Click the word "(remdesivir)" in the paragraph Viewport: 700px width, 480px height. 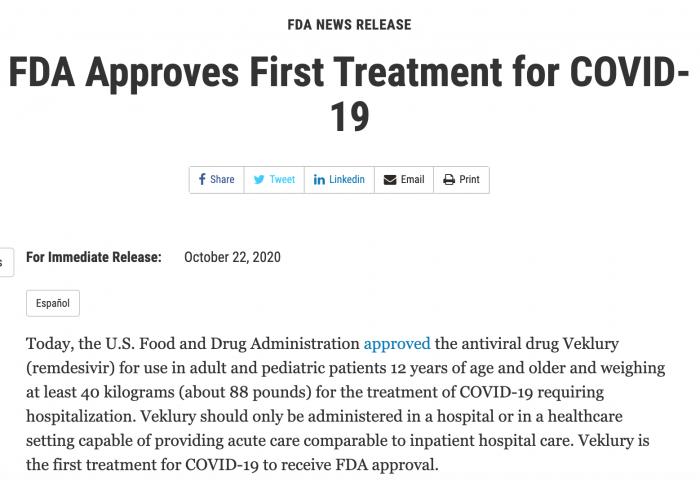pyautogui.click(x=71, y=367)
